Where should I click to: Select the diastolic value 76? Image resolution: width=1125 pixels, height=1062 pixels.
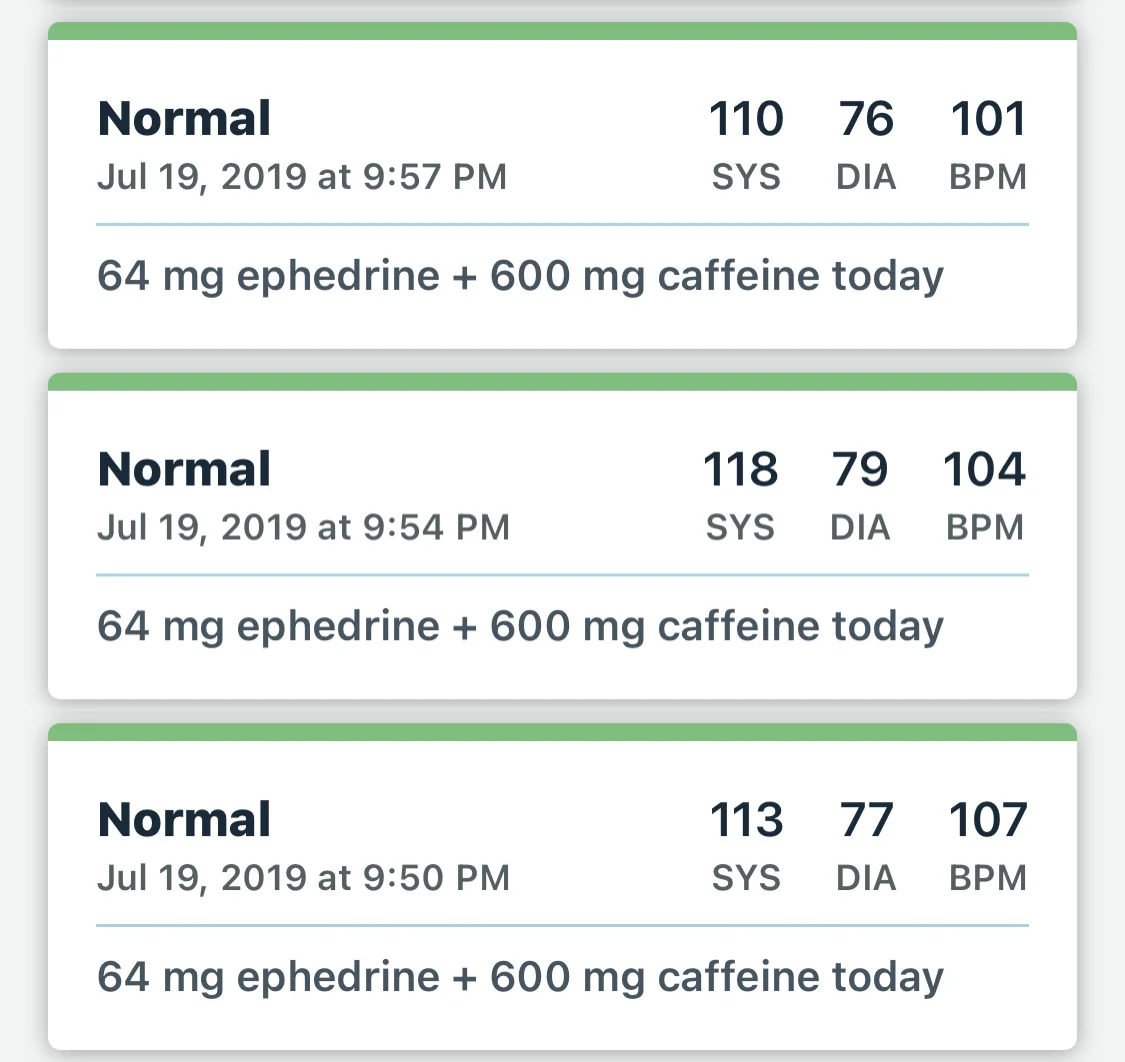click(x=866, y=119)
